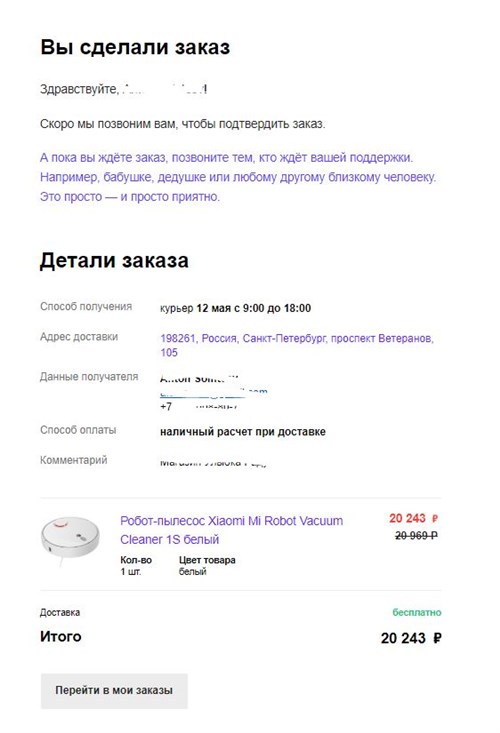Click the 'Перейти в мои заказы' button
The width and height of the screenshot is (500, 733).
click(114, 690)
